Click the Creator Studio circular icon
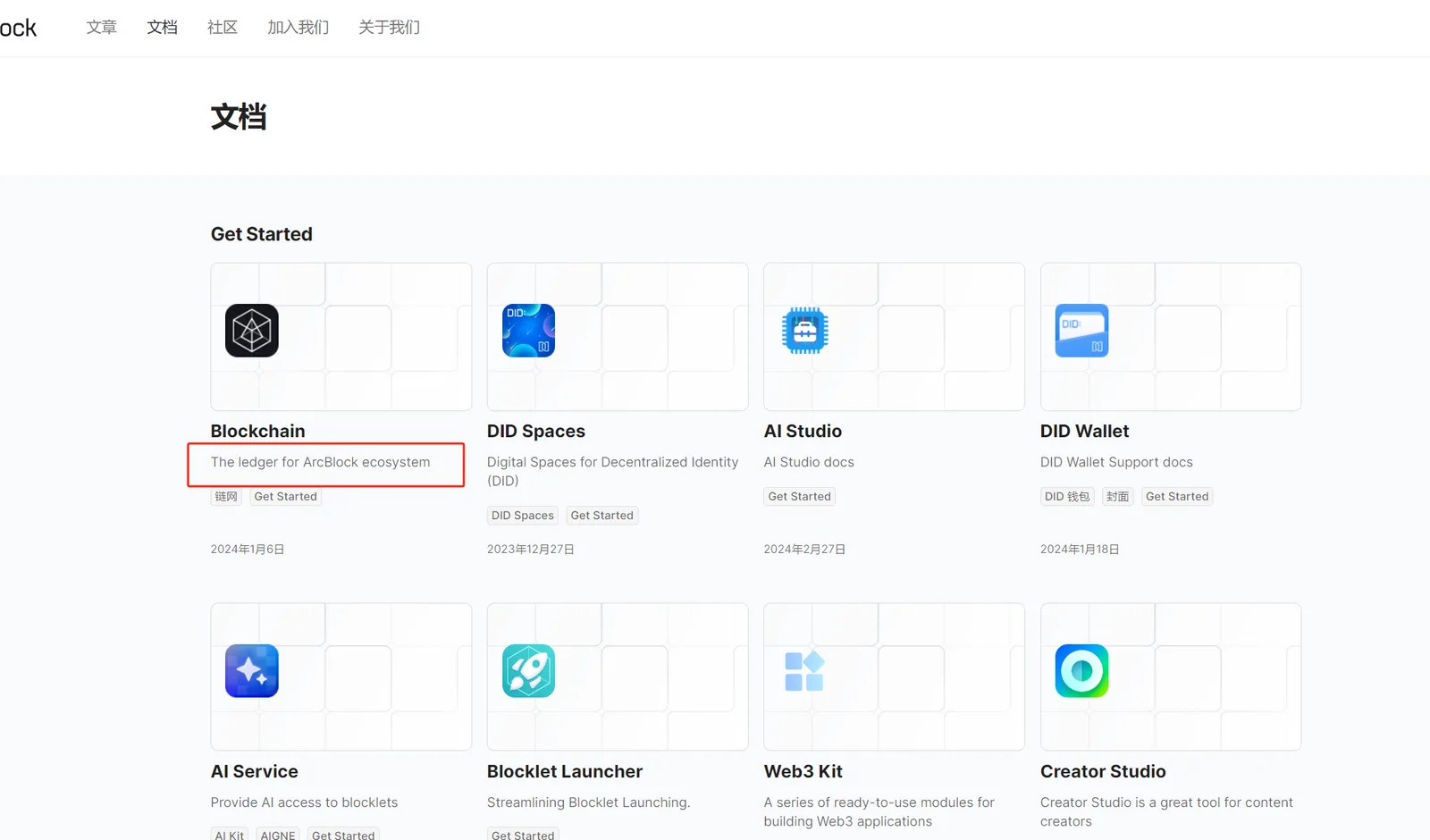 point(1081,671)
